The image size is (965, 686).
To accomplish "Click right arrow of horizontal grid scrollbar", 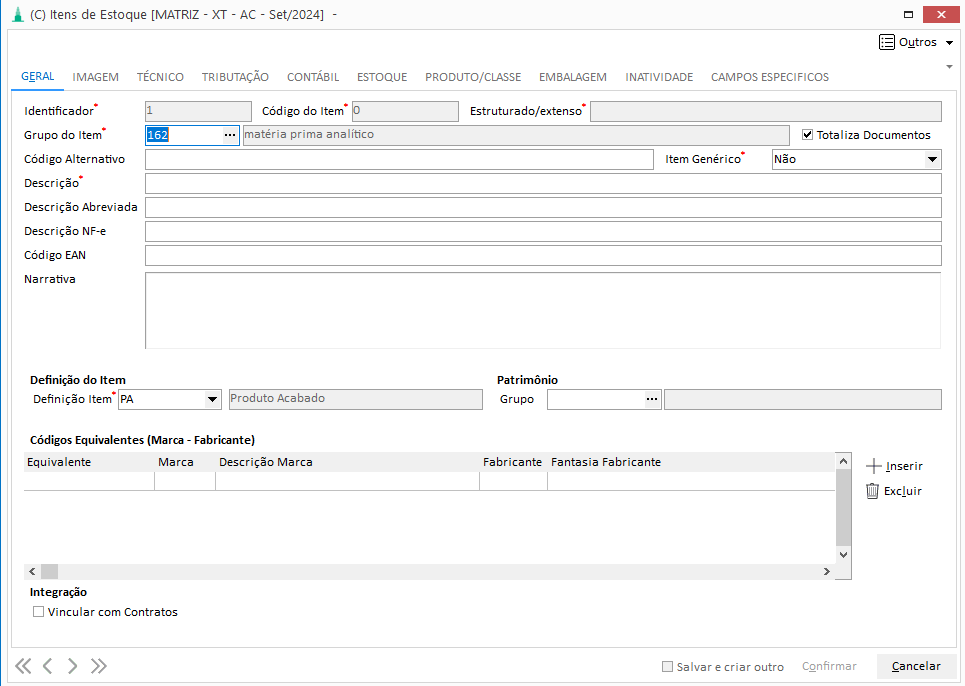I will tap(827, 572).
